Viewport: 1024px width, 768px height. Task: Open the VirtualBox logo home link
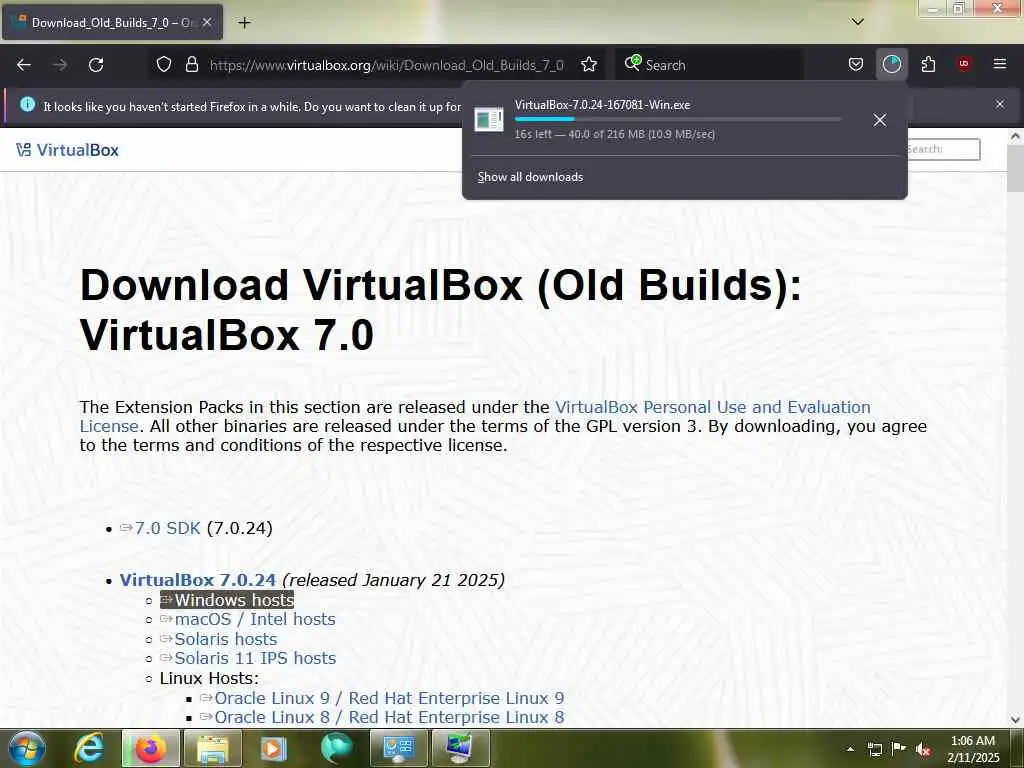[68, 150]
